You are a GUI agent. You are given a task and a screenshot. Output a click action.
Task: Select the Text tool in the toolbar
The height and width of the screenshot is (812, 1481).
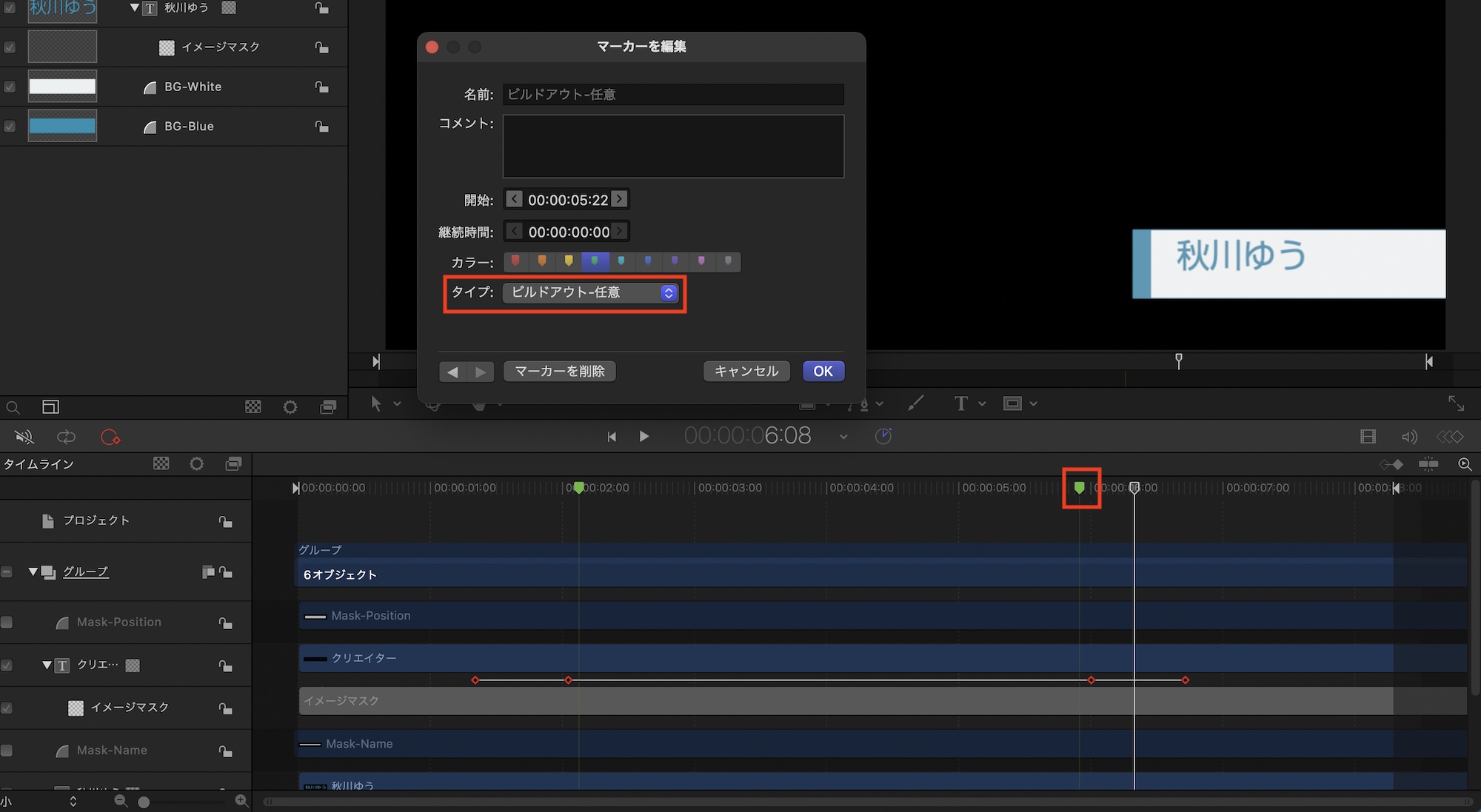(x=961, y=403)
